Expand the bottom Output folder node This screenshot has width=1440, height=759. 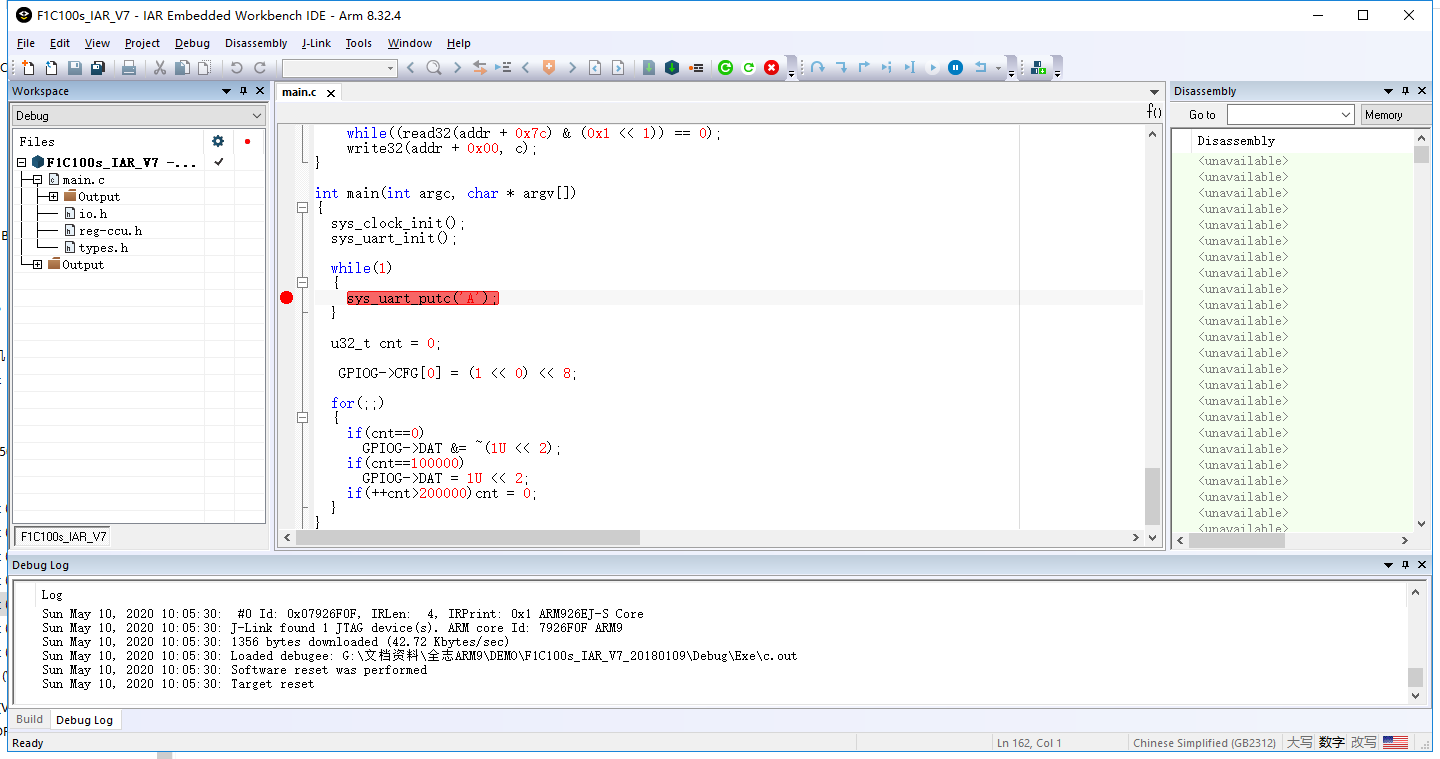pos(37,265)
